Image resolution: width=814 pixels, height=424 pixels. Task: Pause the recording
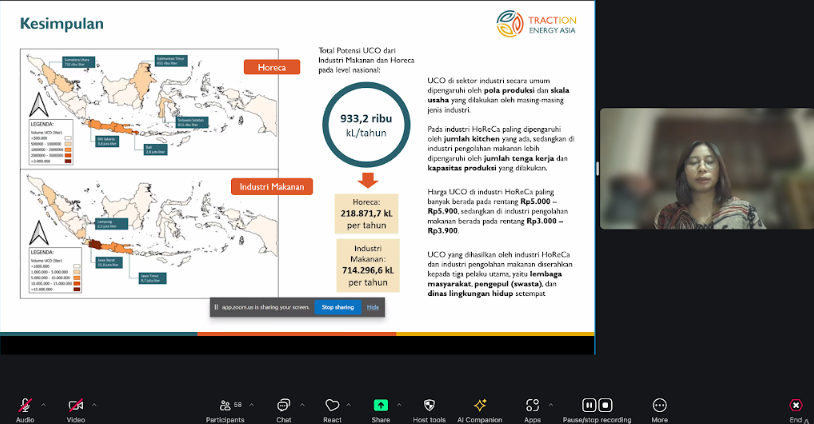(589, 405)
